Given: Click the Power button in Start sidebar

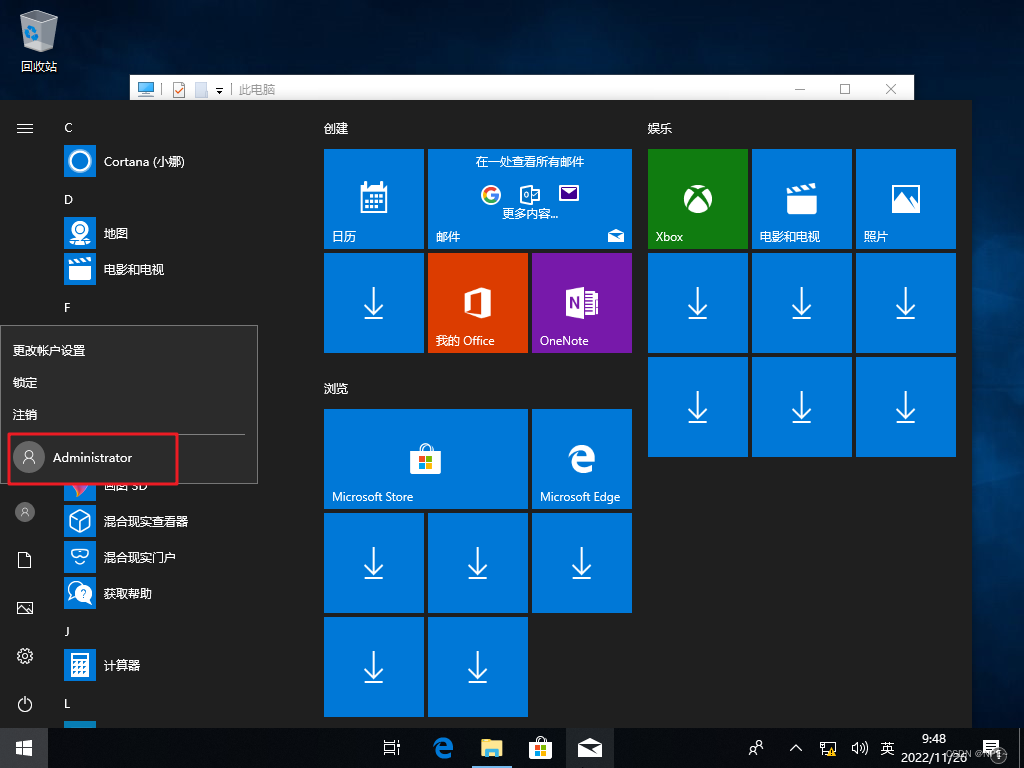Looking at the screenshot, I should pyautogui.click(x=25, y=704).
